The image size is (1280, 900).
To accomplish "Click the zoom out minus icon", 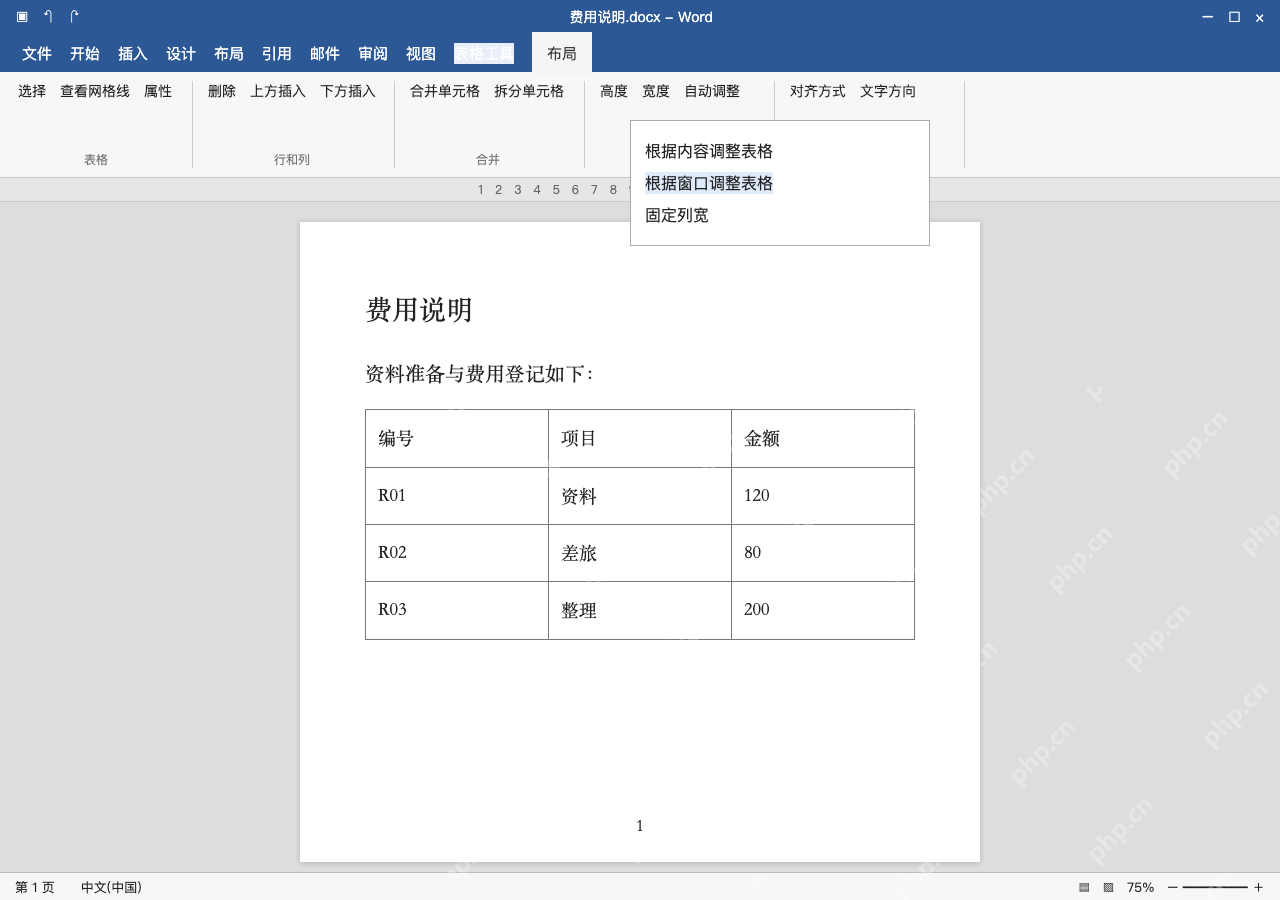I will [x=1173, y=887].
